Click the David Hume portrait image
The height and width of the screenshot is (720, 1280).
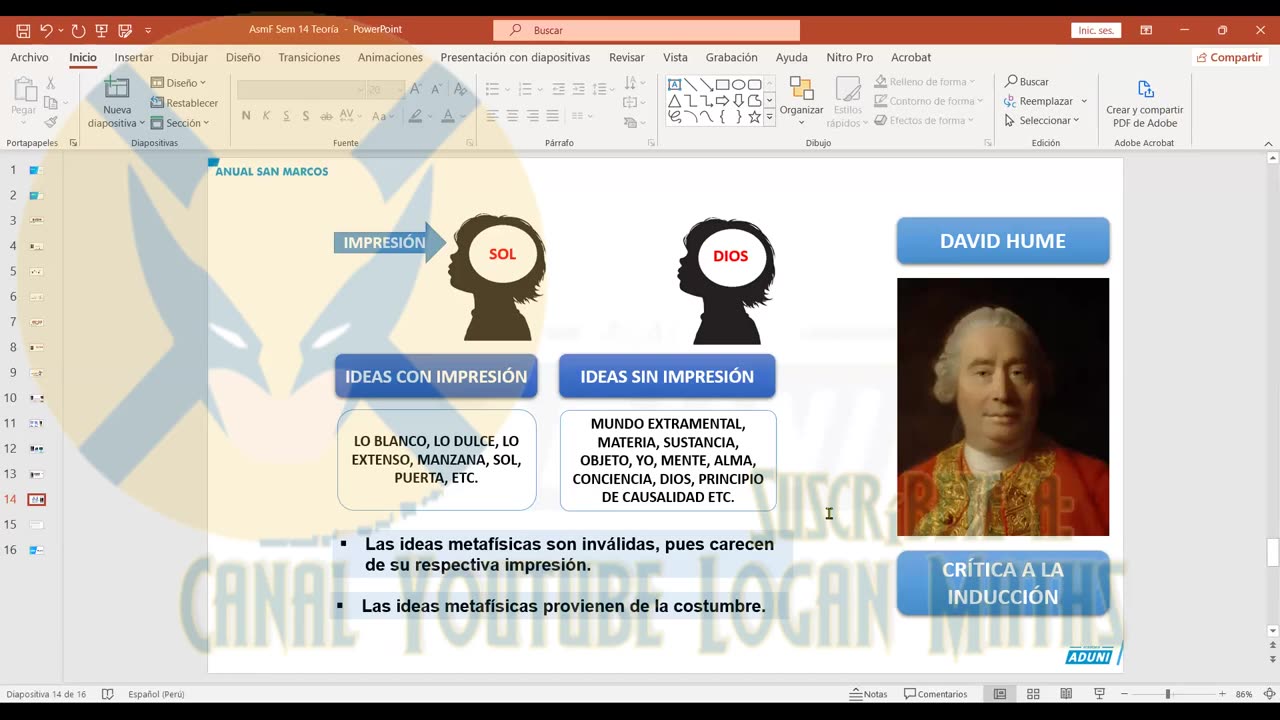tap(1003, 407)
